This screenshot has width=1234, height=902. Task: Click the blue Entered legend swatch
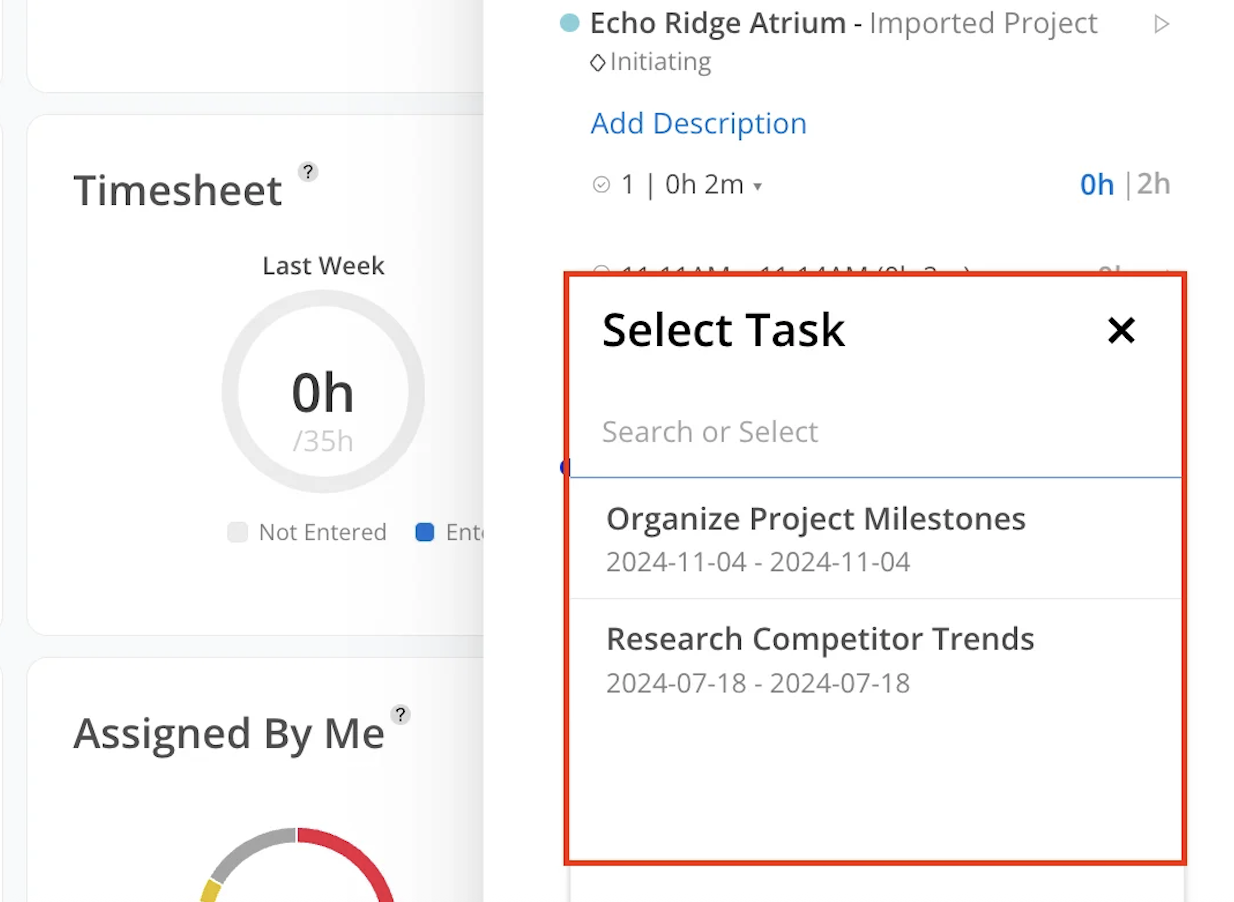coord(425,532)
